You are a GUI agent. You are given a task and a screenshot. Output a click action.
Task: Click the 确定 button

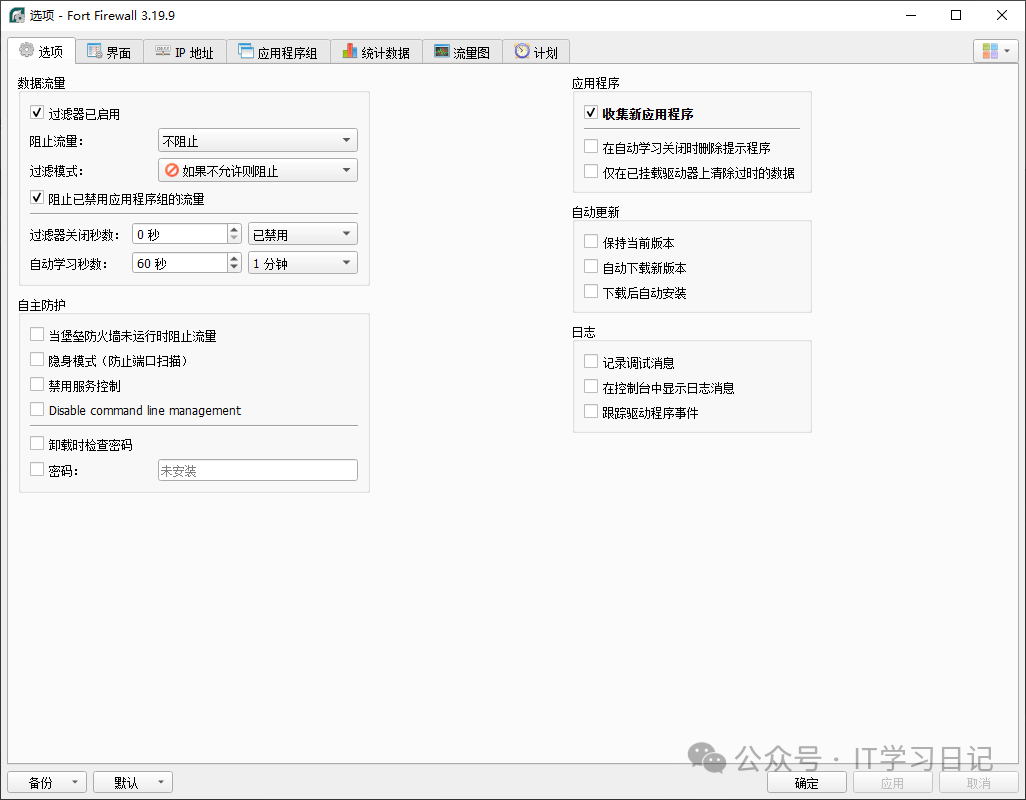806,783
